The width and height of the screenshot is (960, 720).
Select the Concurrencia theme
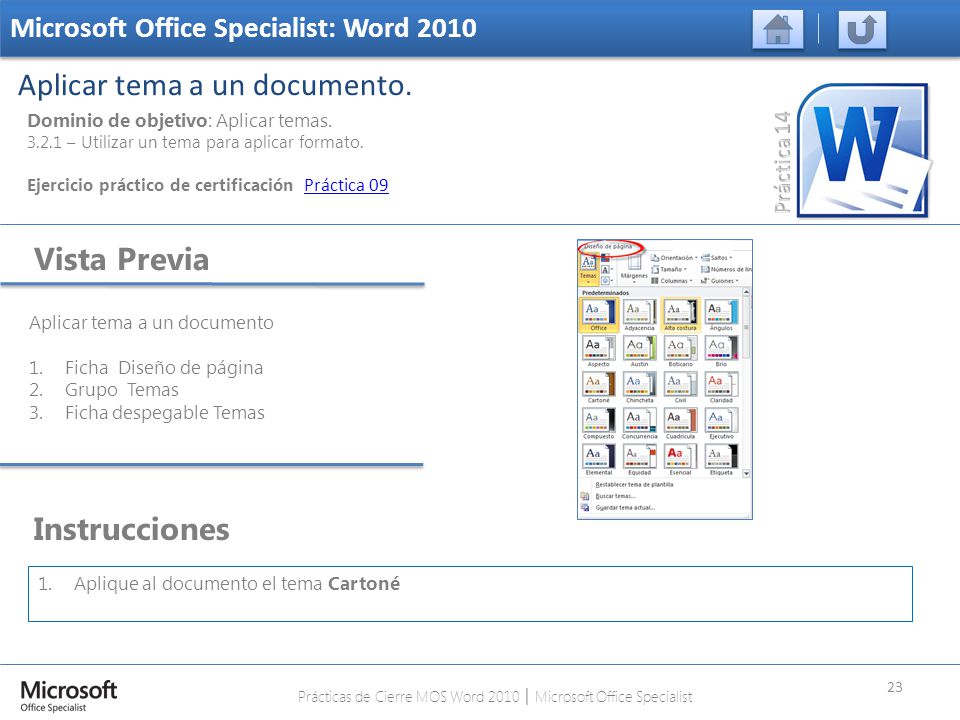click(x=639, y=423)
